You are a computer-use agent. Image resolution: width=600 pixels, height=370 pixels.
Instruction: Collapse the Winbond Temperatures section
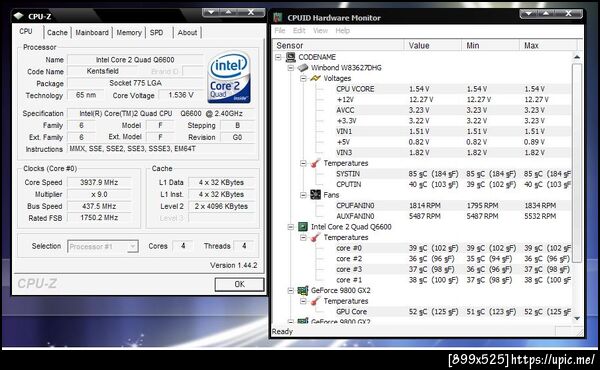click(303, 163)
